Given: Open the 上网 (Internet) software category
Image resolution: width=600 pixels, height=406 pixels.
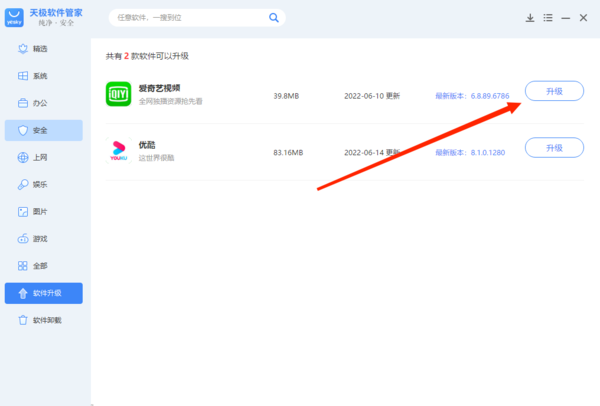Looking at the screenshot, I should pos(40,158).
